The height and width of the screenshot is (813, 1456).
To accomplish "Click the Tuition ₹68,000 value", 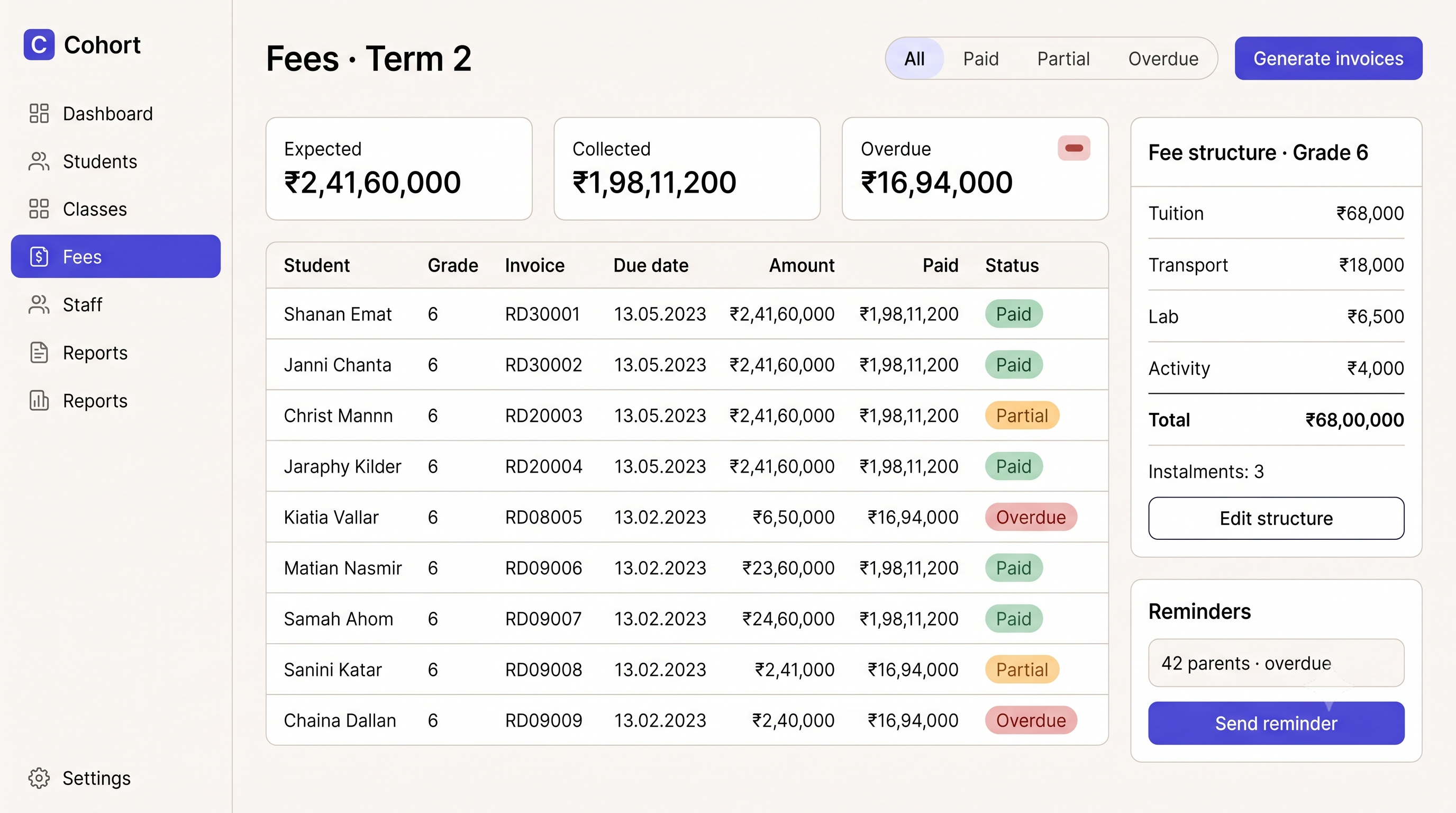I will click(x=1370, y=213).
